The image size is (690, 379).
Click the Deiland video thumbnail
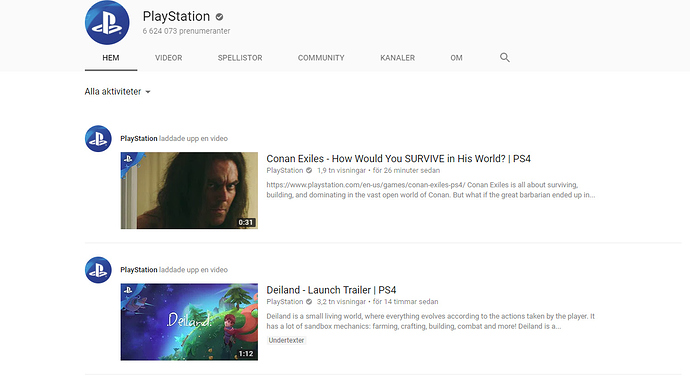(x=189, y=322)
